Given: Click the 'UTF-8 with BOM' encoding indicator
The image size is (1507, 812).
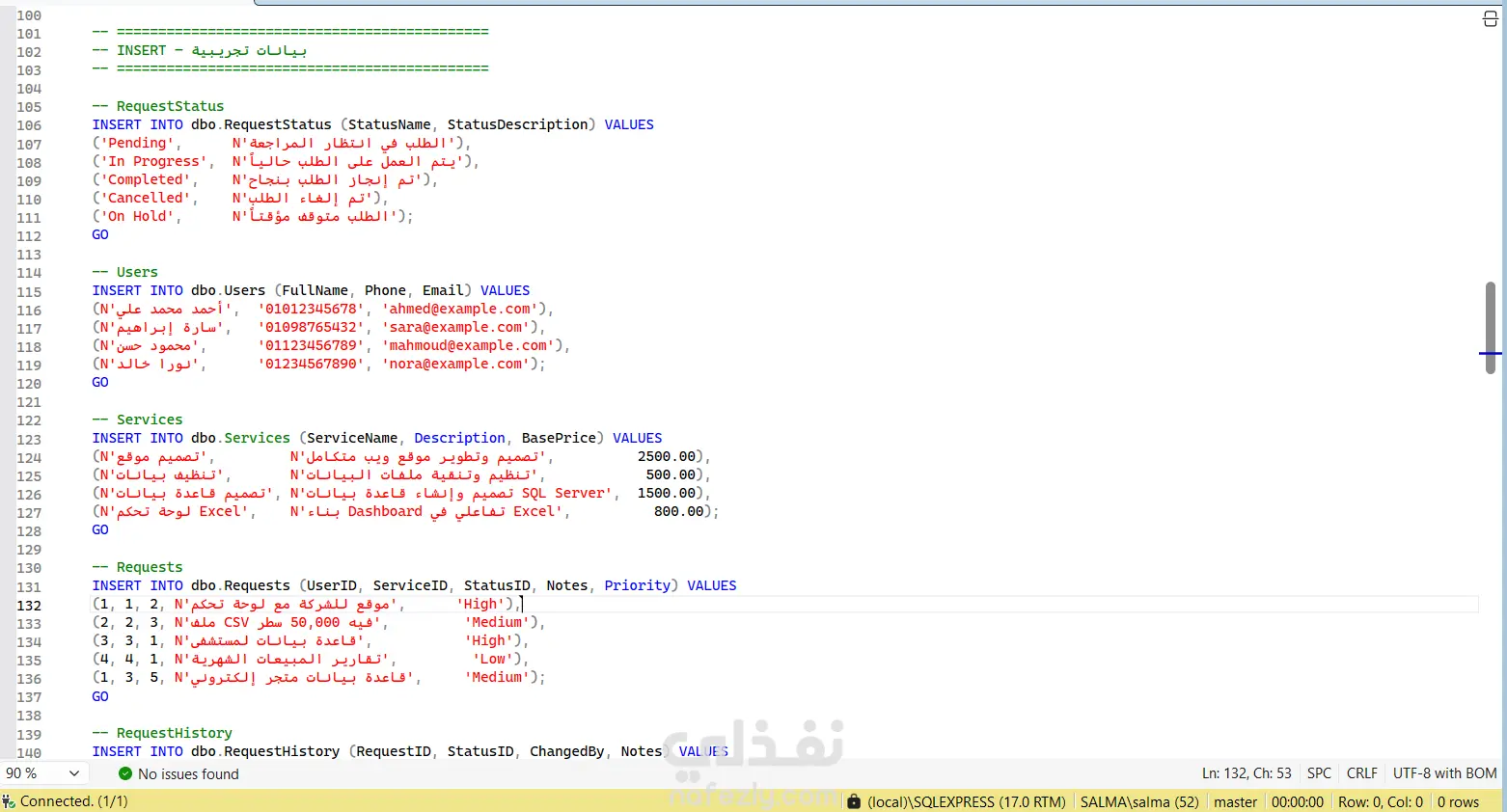Looking at the screenshot, I should 1445,773.
